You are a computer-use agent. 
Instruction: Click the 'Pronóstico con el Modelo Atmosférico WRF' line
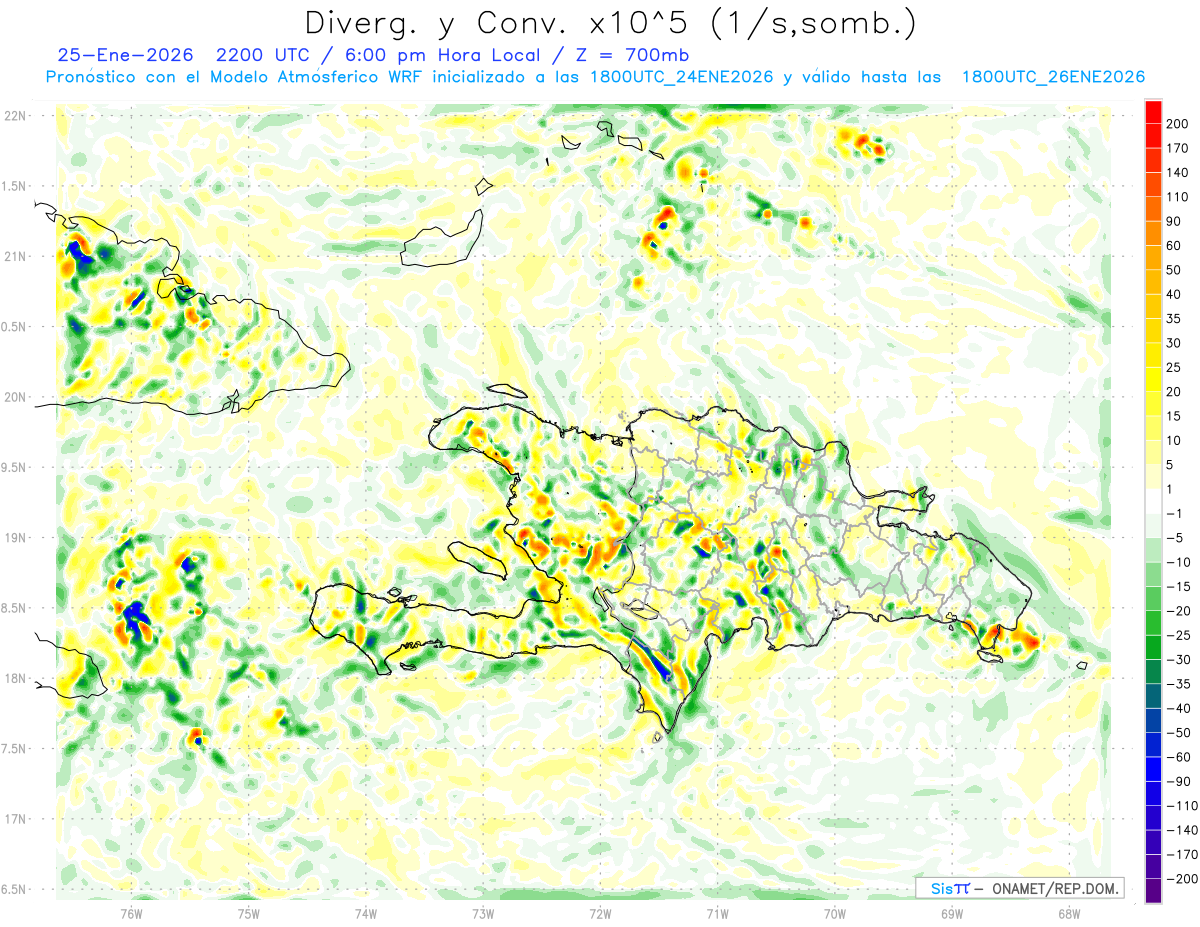[x=235, y=77]
